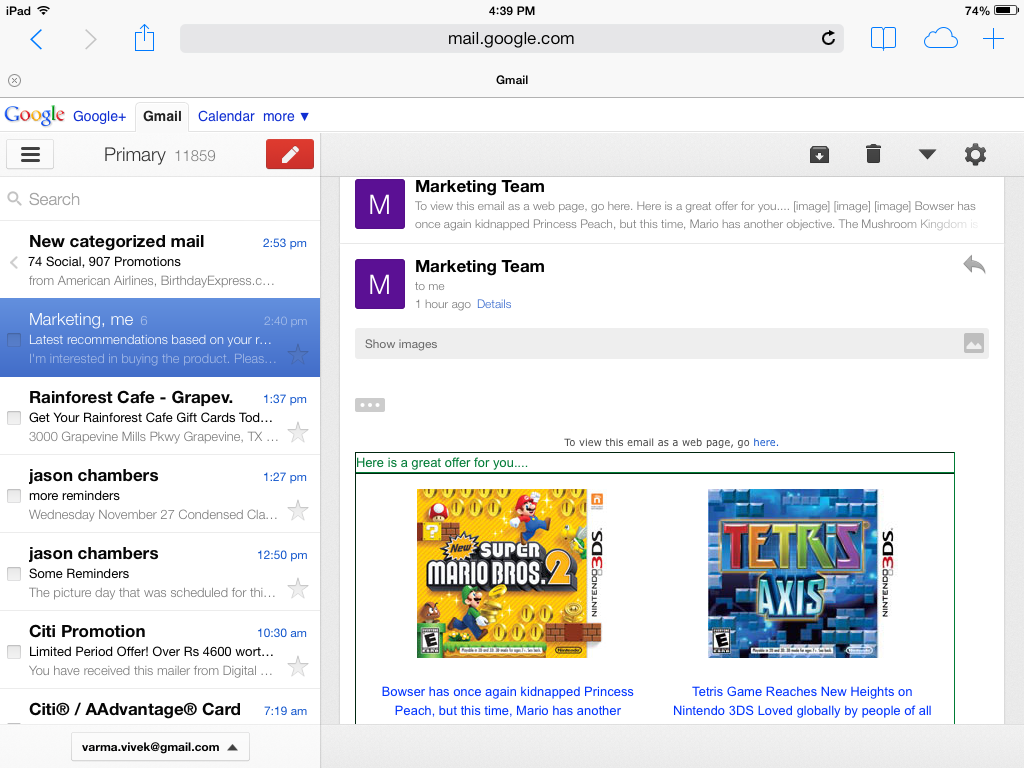Star the Rainforest Cafe email

pos(298,432)
